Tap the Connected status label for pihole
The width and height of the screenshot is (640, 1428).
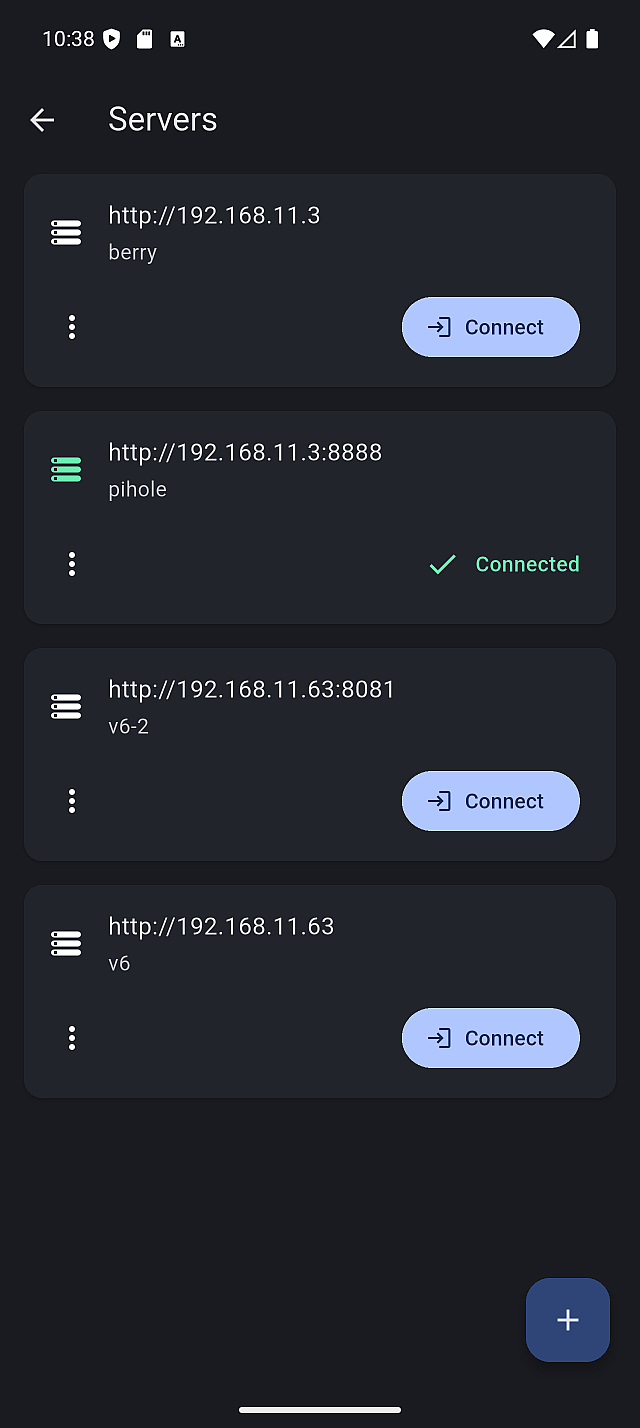527,565
